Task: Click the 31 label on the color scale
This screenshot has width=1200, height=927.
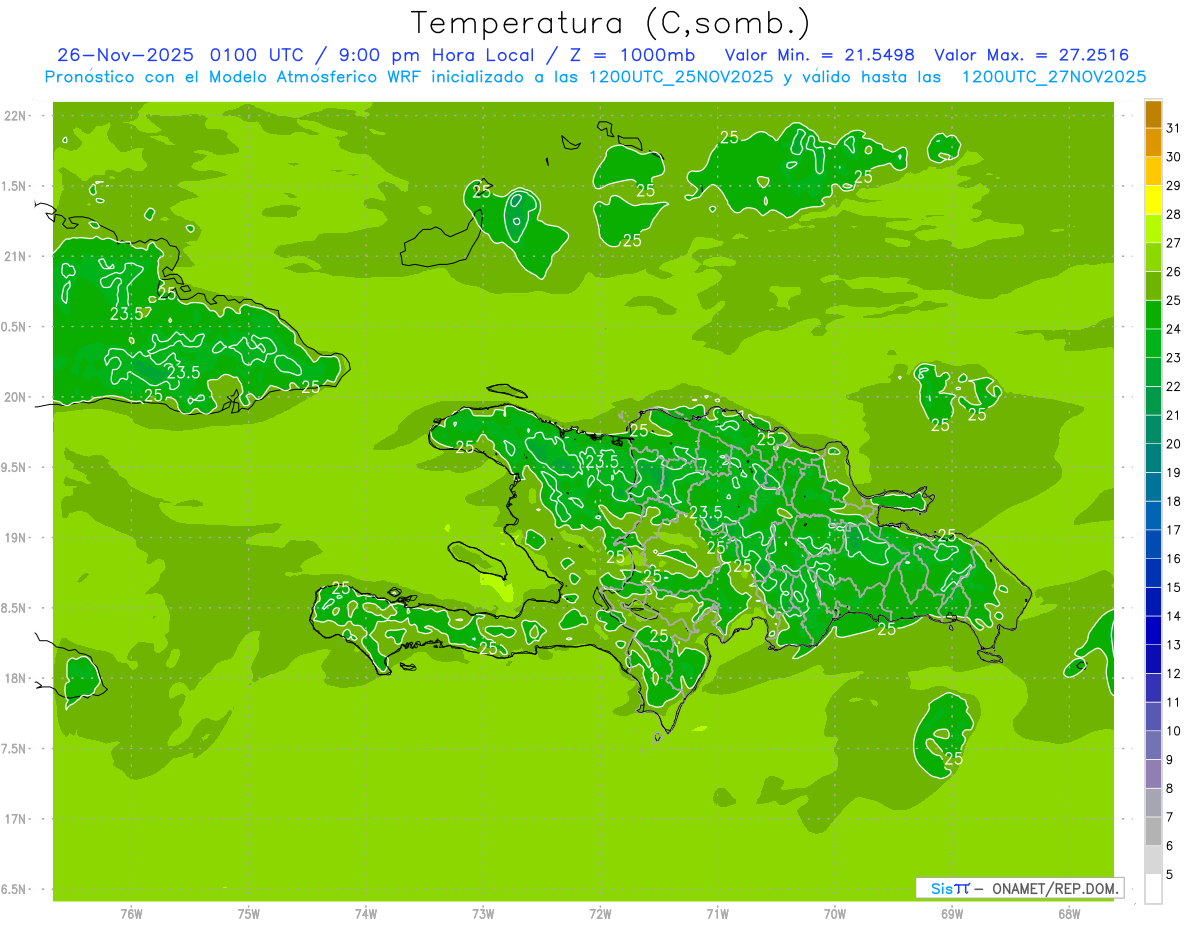Action: [x=1174, y=128]
